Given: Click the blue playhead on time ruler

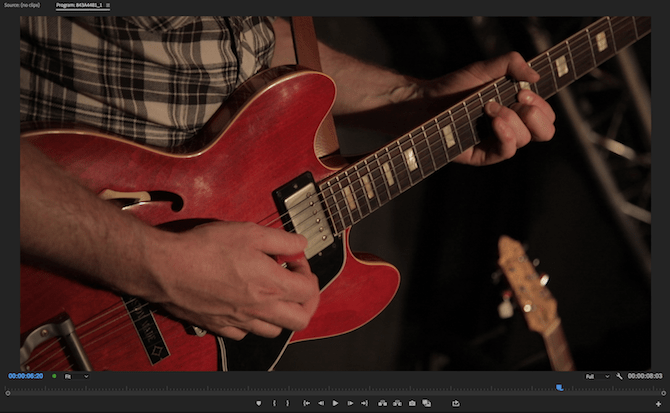Looking at the screenshot, I should pyautogui.click(x=559, y=387).
